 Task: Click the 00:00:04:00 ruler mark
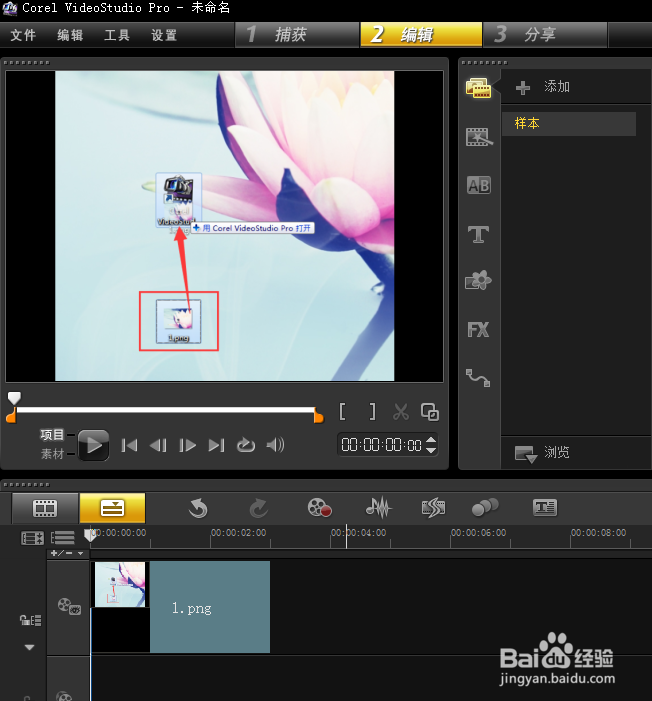coord(358,533)
